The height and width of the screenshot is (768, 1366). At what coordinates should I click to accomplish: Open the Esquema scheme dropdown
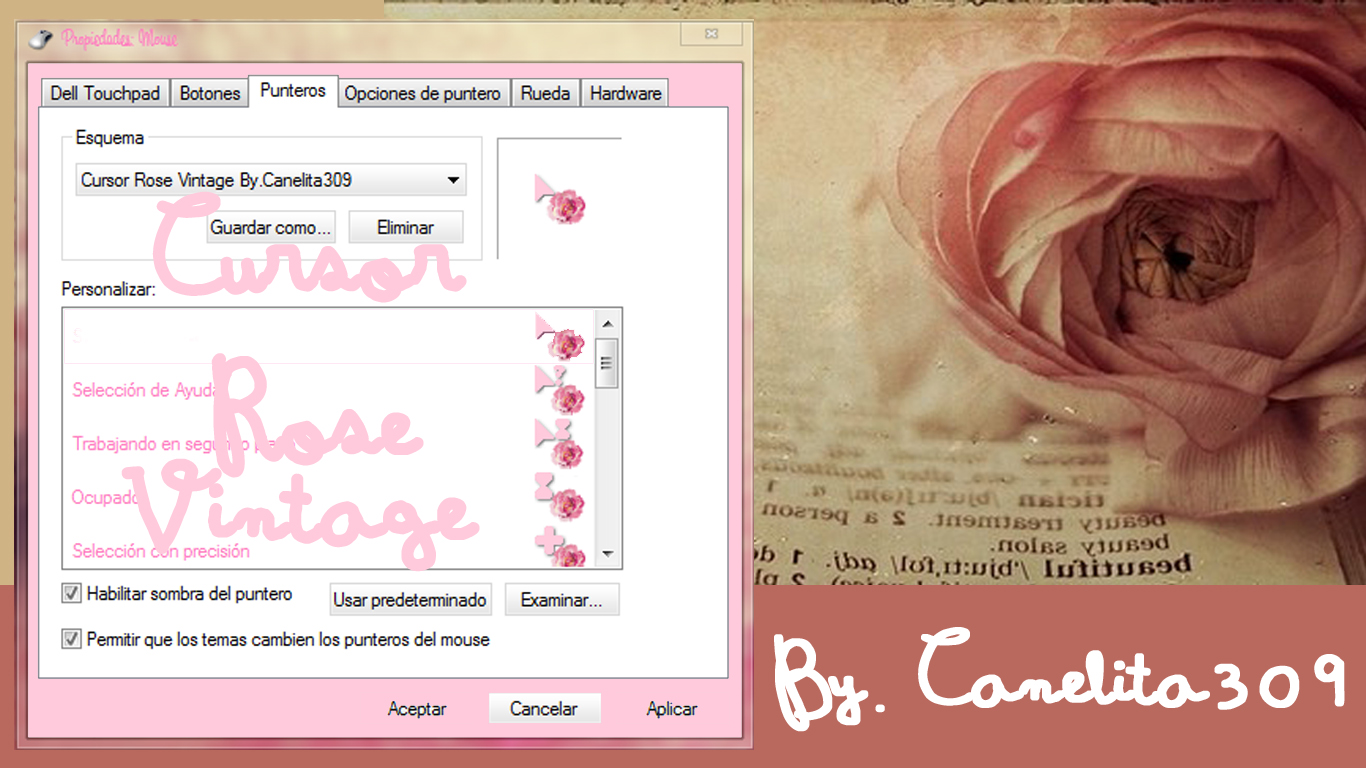[x=270, y=180]
